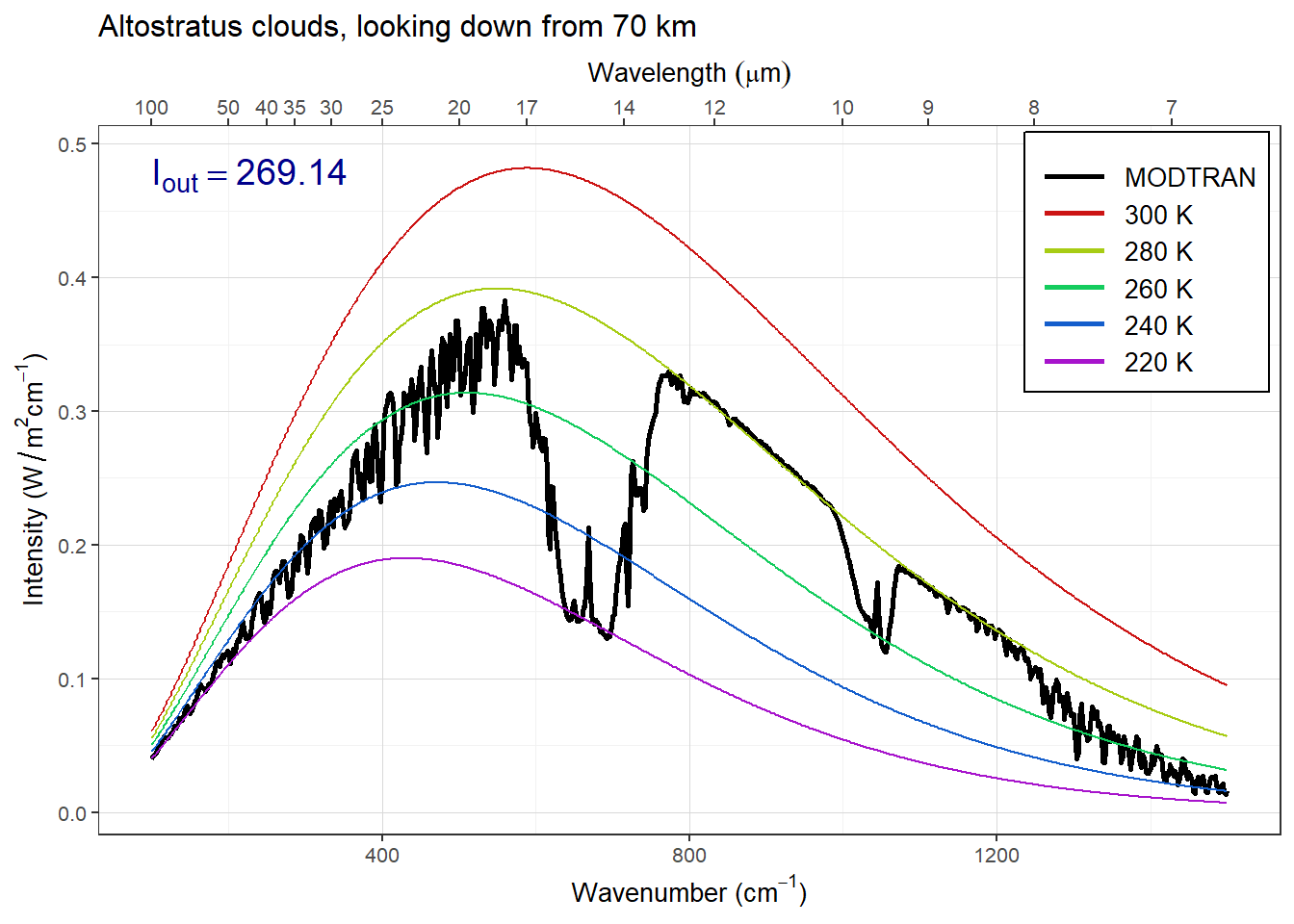Click the '12' wavelength tick label
Viewport: 1294px width, 924px height.
714,108
